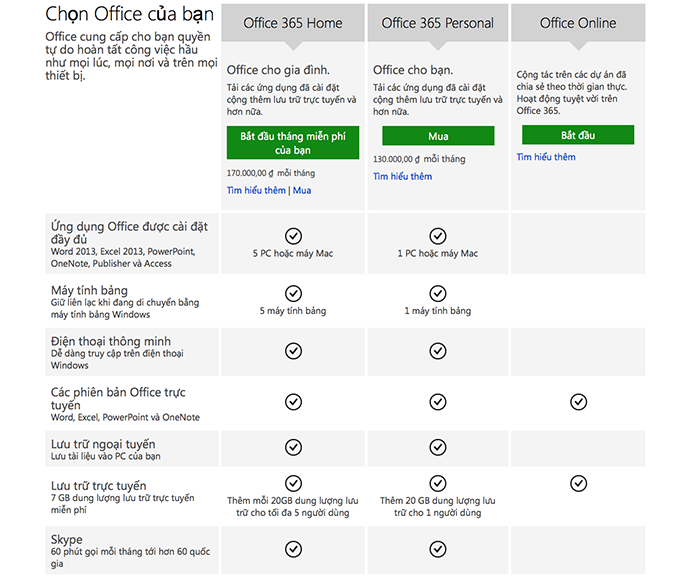Screen dimensions: 700x577
Task: Click Personal checkmark above 1 máy tính bảng
Action: tap(438, 293)
